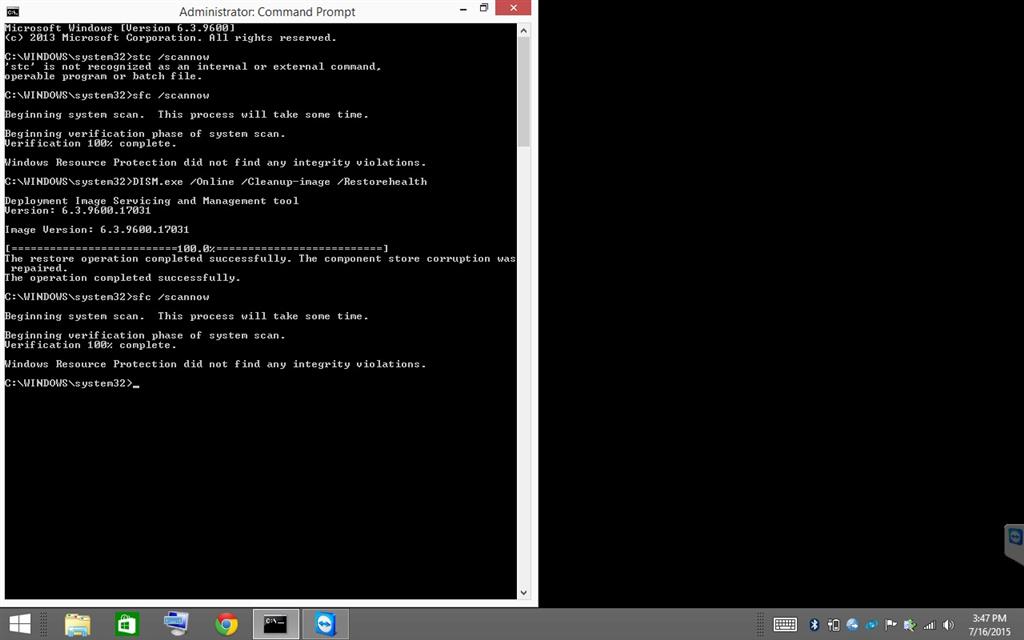The width and height of the screenshot is (1024, 640).
Task: Click 'Microsoft Windows [Version 6.3.9600]' line
Action: click(x=120, y=28)
